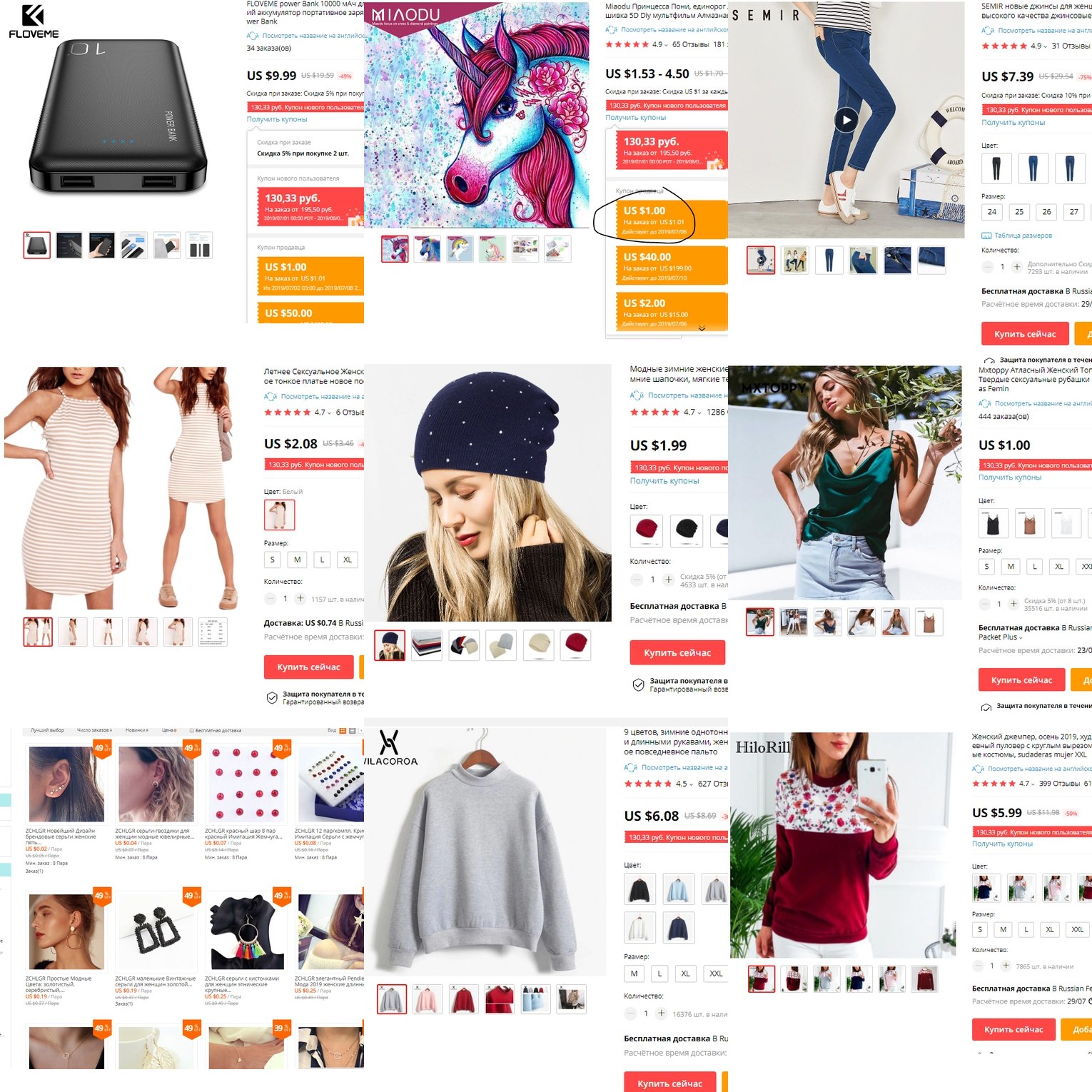Open Packet Plus shipping dropdown on Mxtoppy top
This screenshot has width=1092, height=1092.
(x=1001, y=637)
